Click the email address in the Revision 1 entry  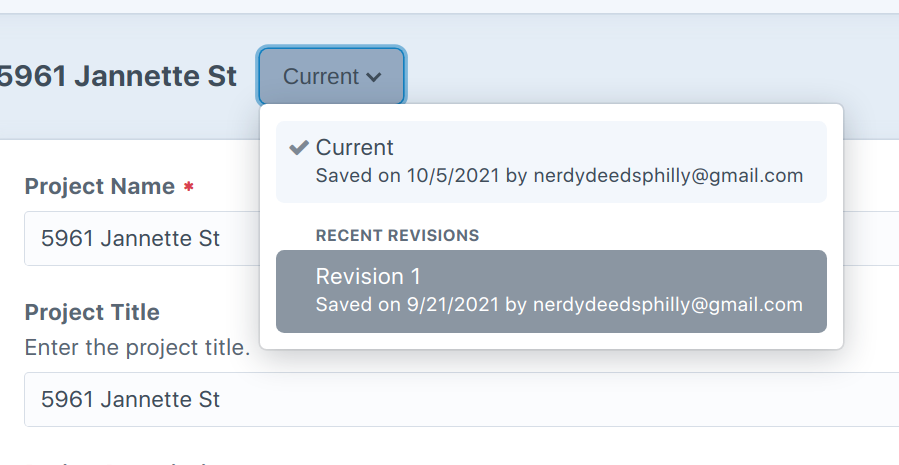(667, 304)
